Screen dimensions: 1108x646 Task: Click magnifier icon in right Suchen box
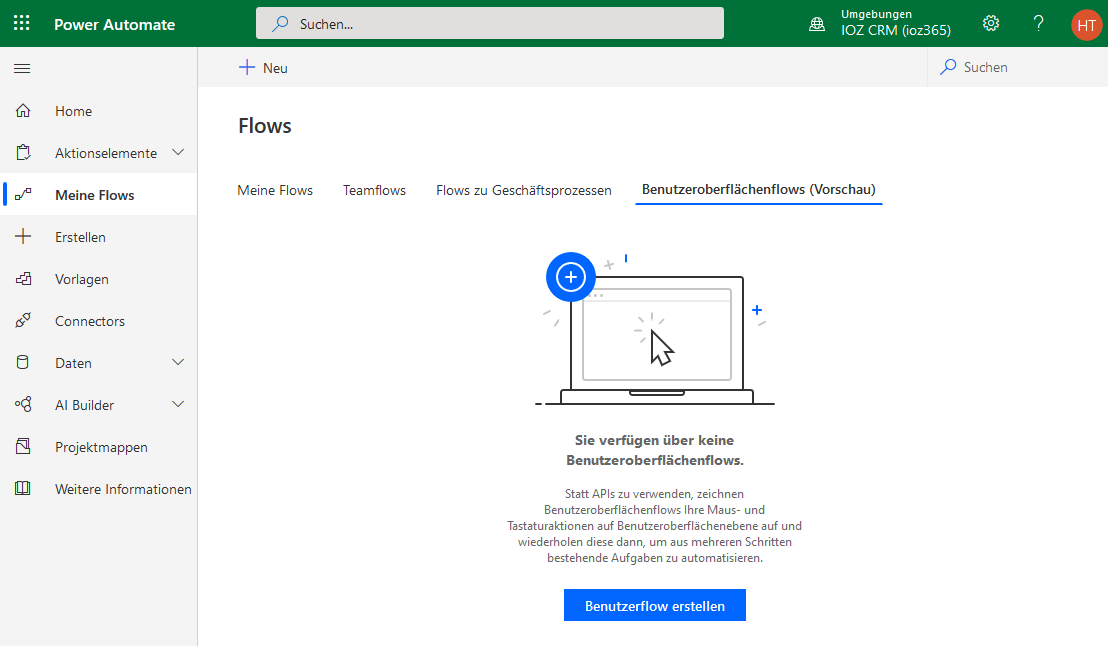pyautogui.click(x=948, y=67)
